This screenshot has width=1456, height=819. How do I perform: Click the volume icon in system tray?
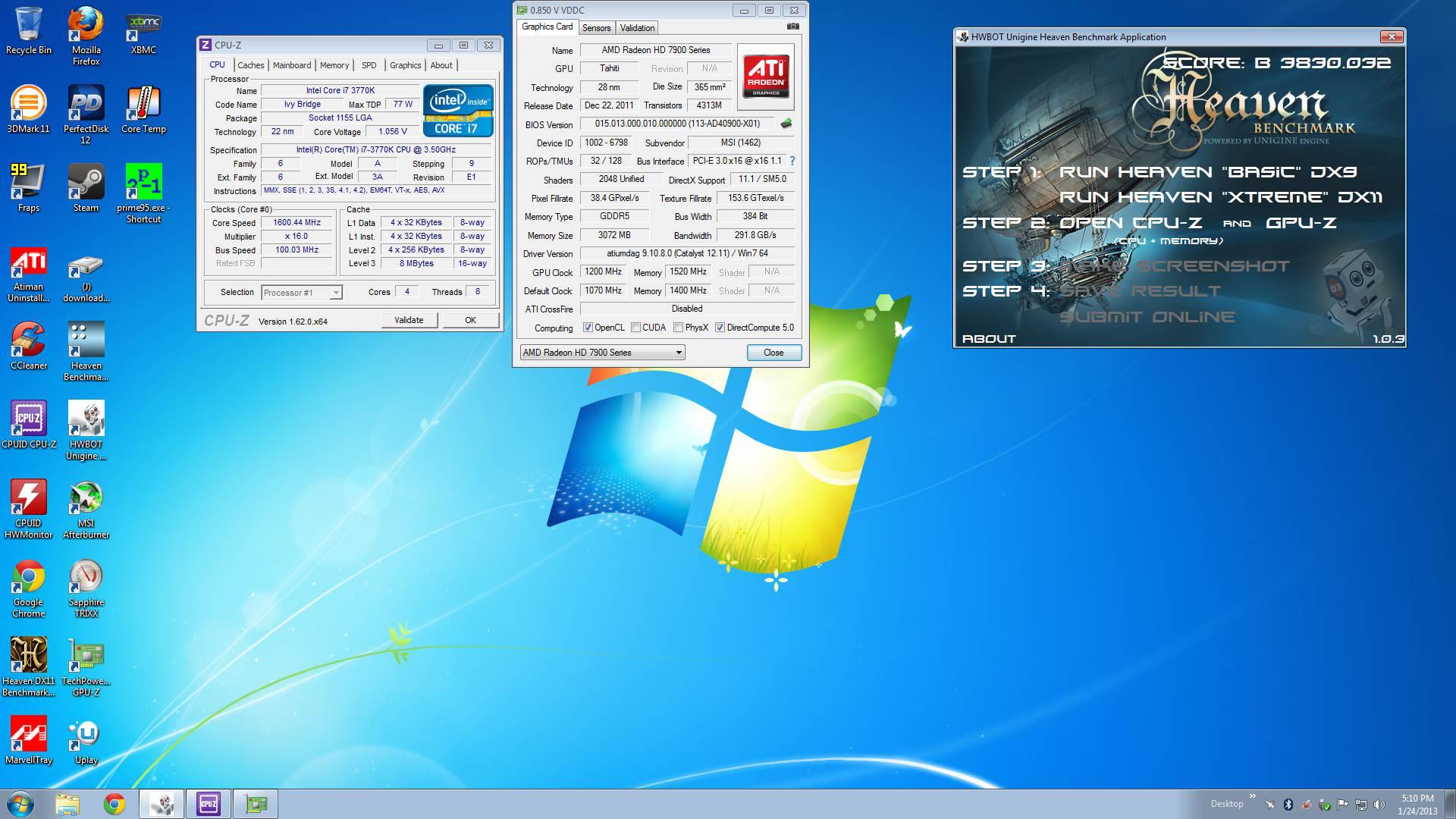1379,805
